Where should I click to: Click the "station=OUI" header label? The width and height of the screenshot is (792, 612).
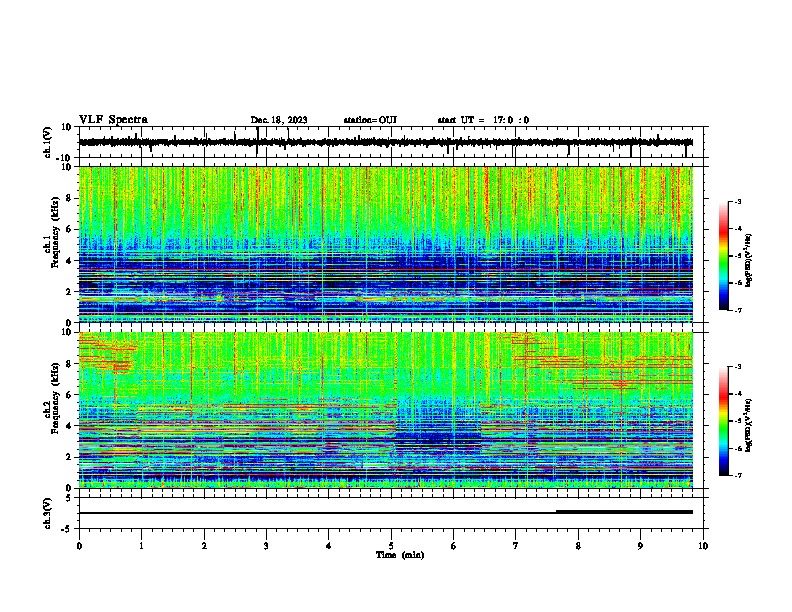[x=370, y=120]
